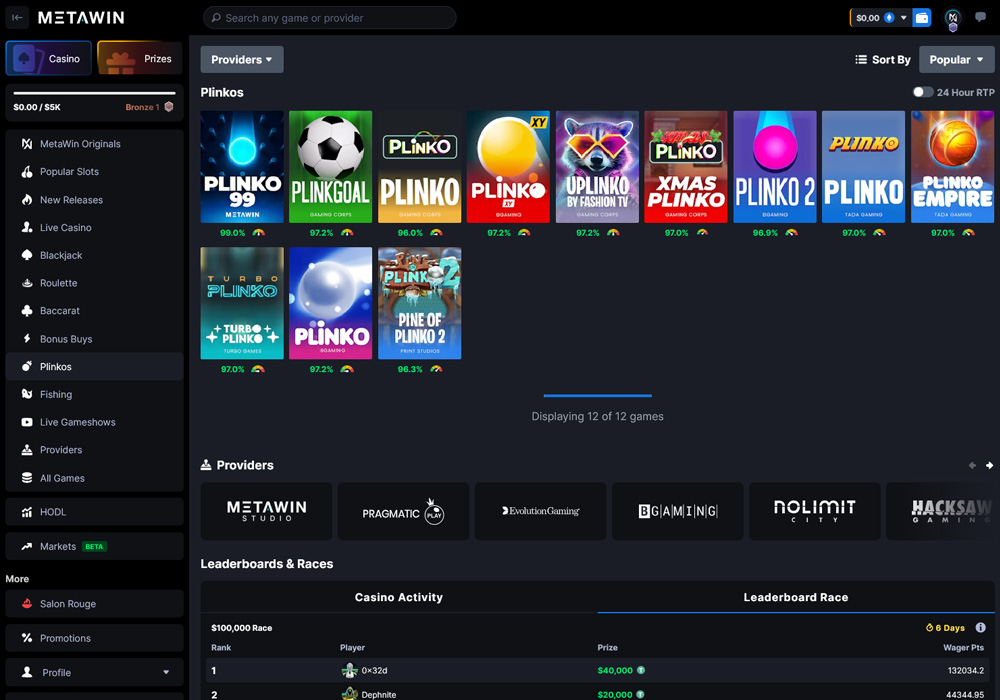
Task: Select the Casino tab
Action: (x=48, y=58)
